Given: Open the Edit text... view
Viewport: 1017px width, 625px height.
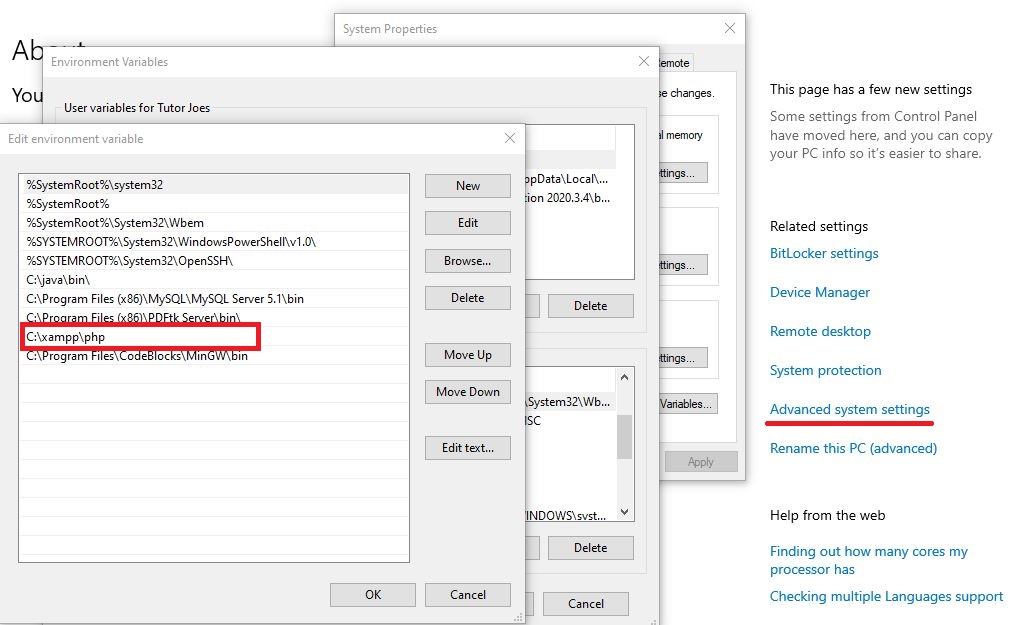Looking at the screenshot, I should (467, 448).
